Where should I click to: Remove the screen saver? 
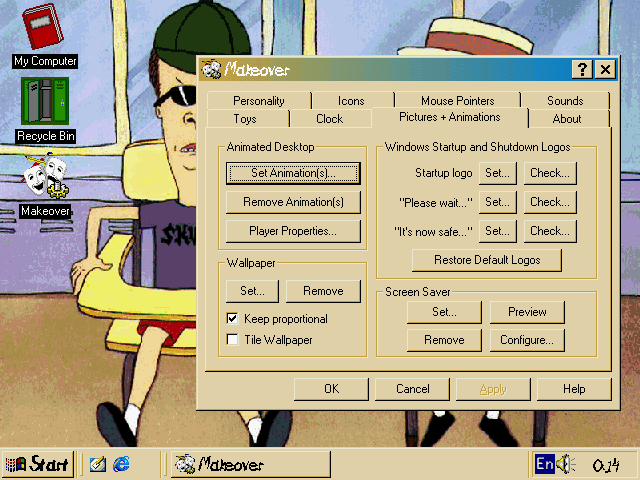tap(444, 340)
